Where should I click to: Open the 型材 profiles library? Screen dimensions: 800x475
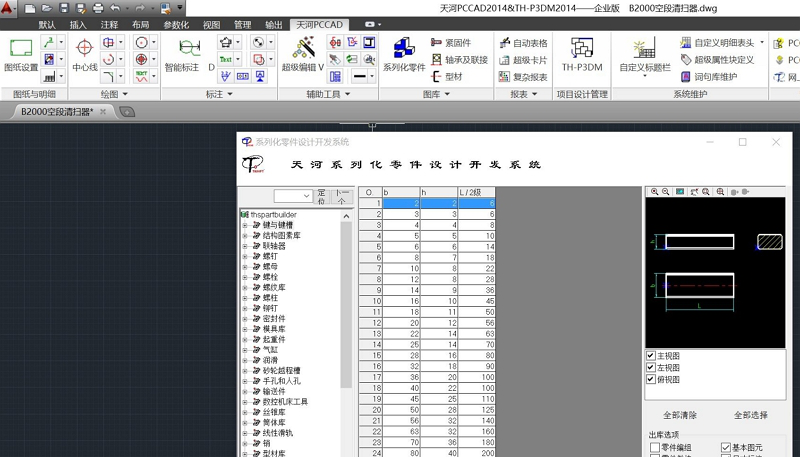447,77
